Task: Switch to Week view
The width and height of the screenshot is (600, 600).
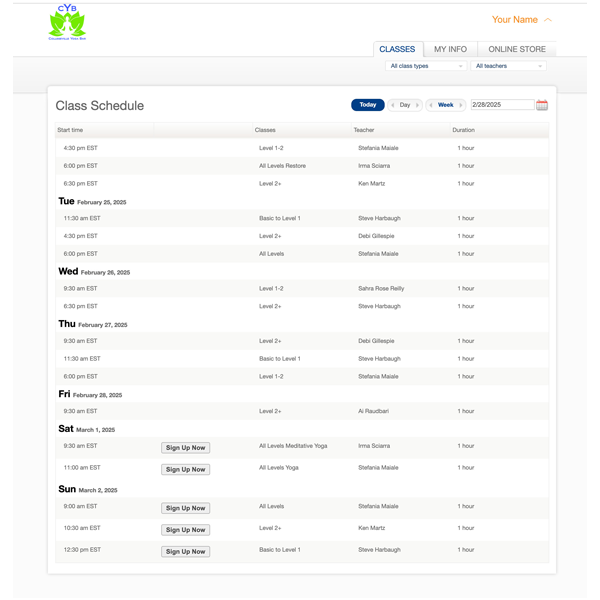Action: (x=446, y=105)
